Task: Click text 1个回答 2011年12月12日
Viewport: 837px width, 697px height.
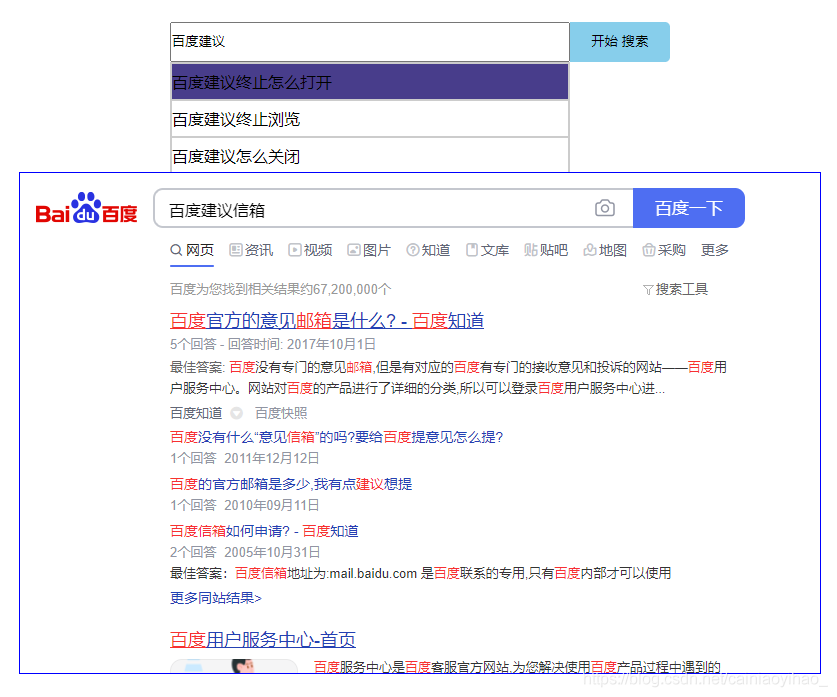Action: 244,458
